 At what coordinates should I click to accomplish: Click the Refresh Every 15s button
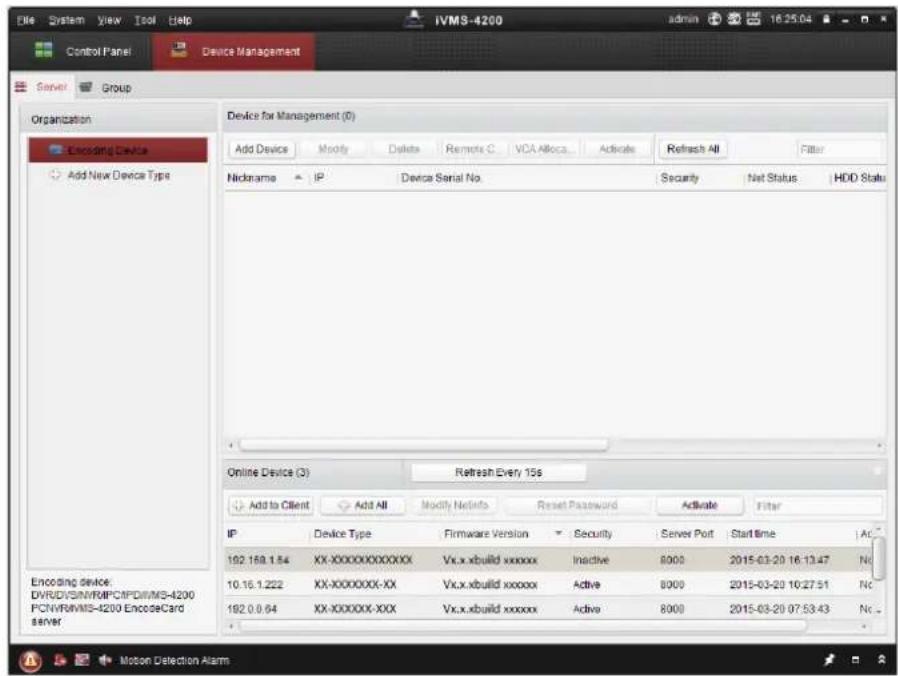[x=498, y=473]
